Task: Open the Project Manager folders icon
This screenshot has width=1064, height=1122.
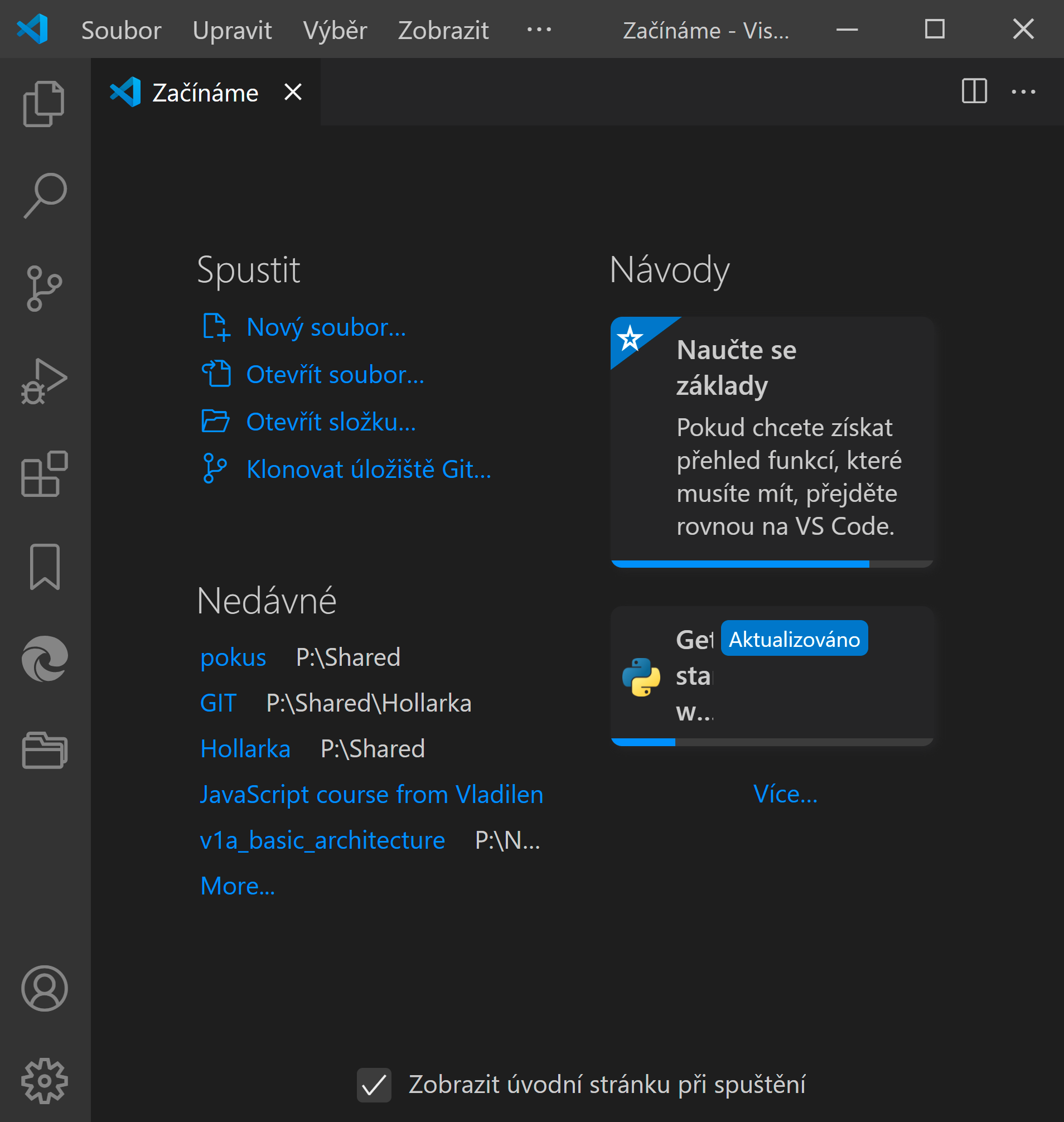Action: pyautogui.click(x=44, y=751)
